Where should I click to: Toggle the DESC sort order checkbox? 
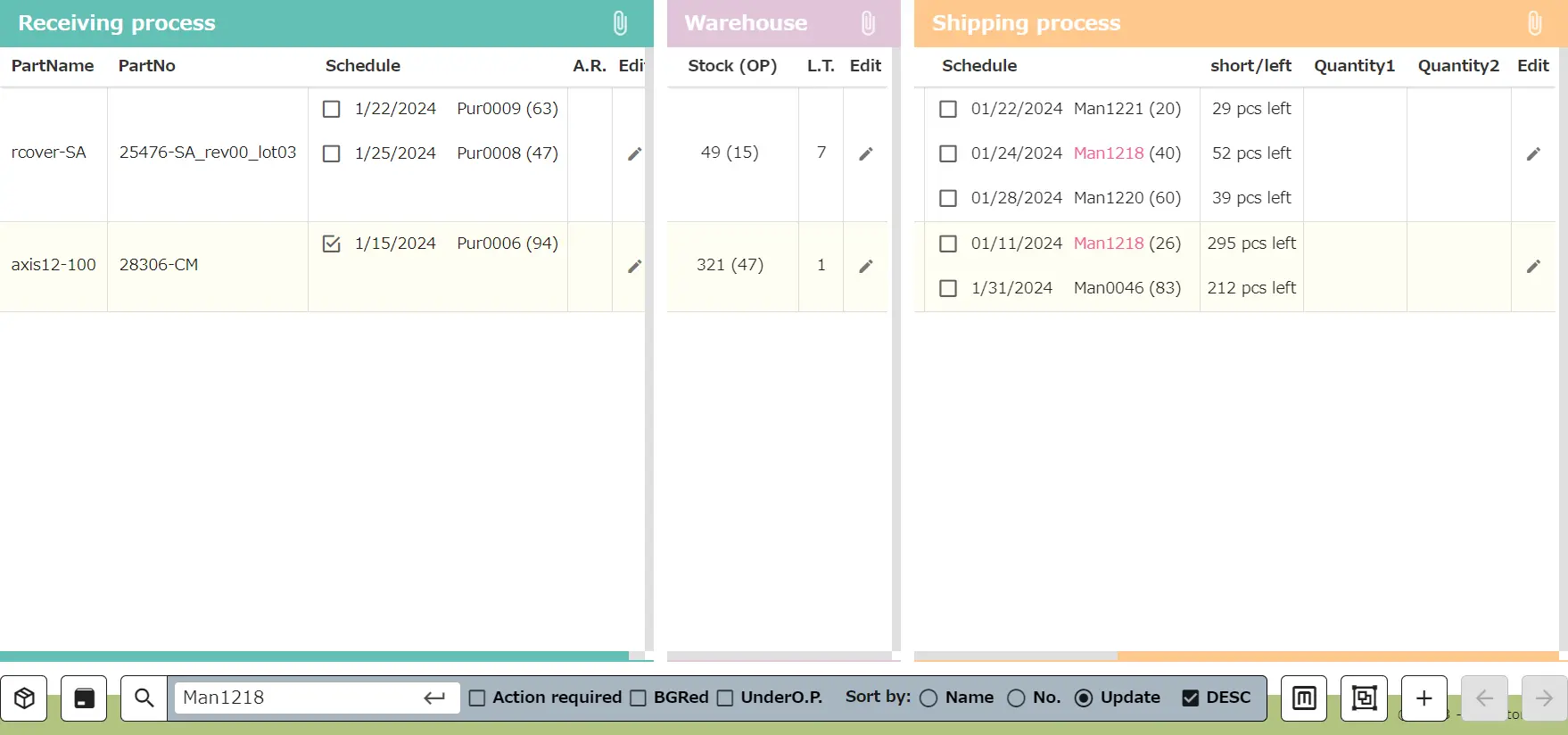coord(1190,698)
